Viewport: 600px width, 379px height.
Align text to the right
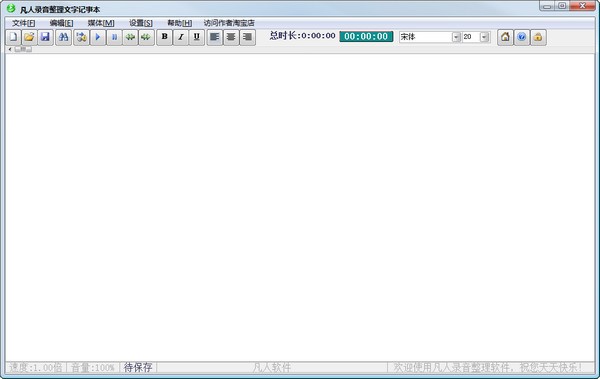pos(248,37)
